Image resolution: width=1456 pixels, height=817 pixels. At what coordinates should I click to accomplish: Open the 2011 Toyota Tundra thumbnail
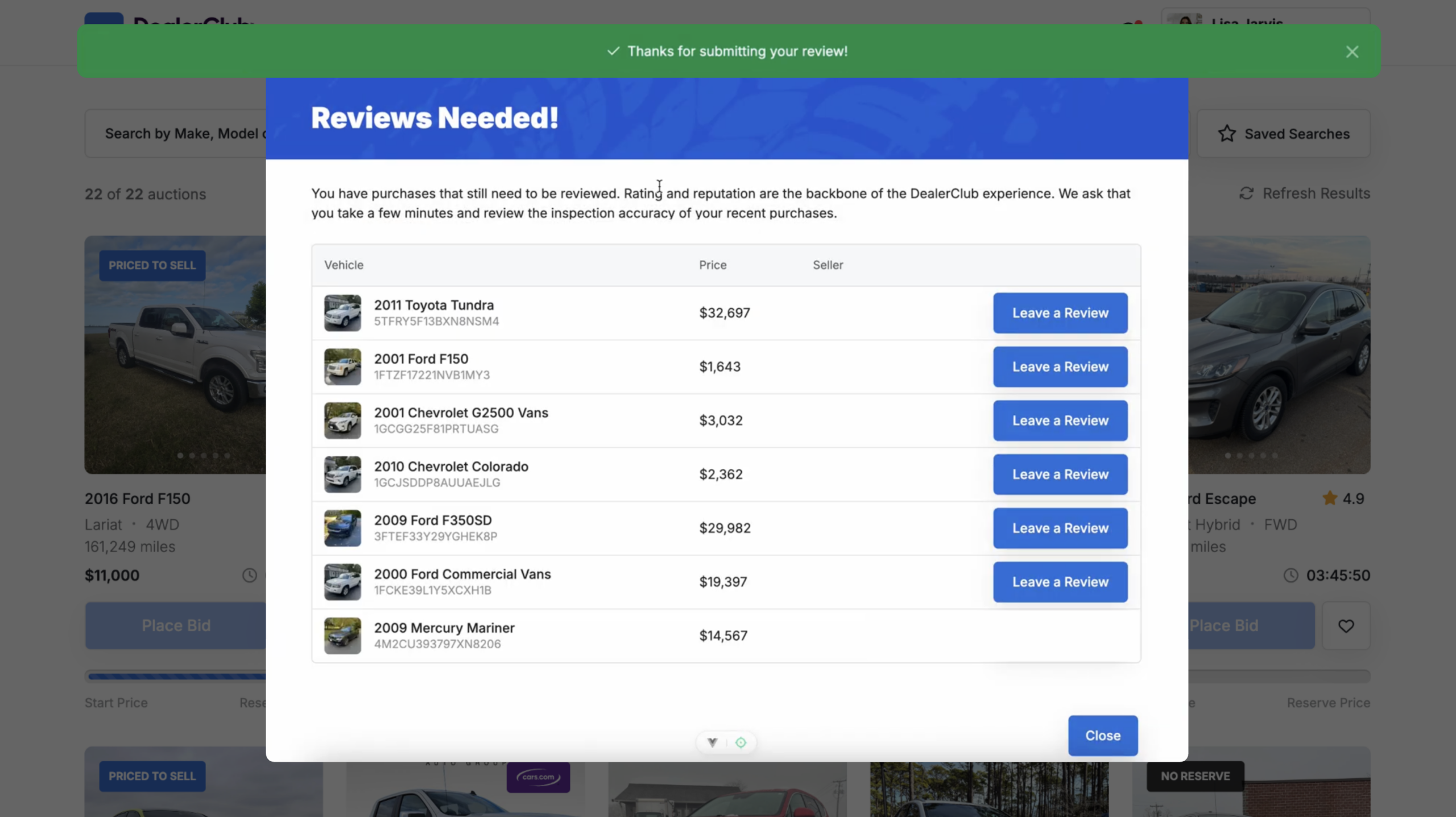click(x=342, y=313)
